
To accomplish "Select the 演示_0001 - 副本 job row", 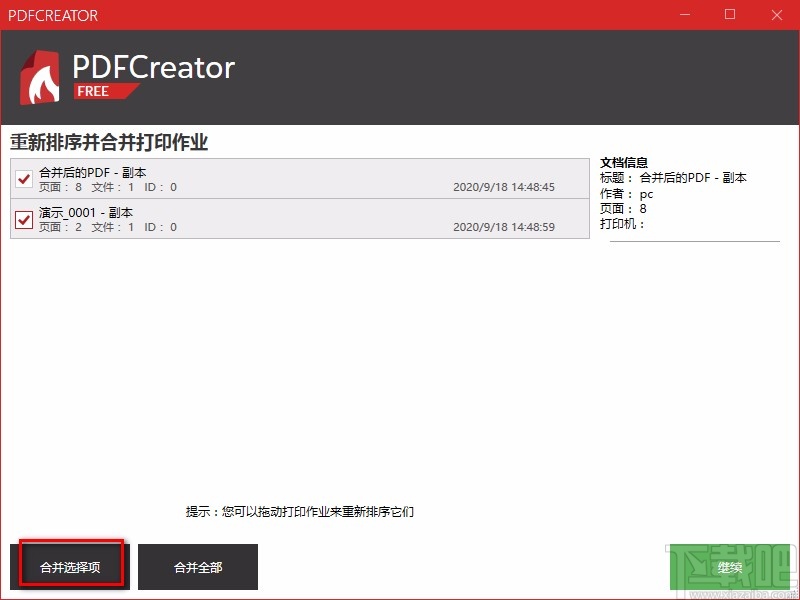I will [x=300, y=219].
